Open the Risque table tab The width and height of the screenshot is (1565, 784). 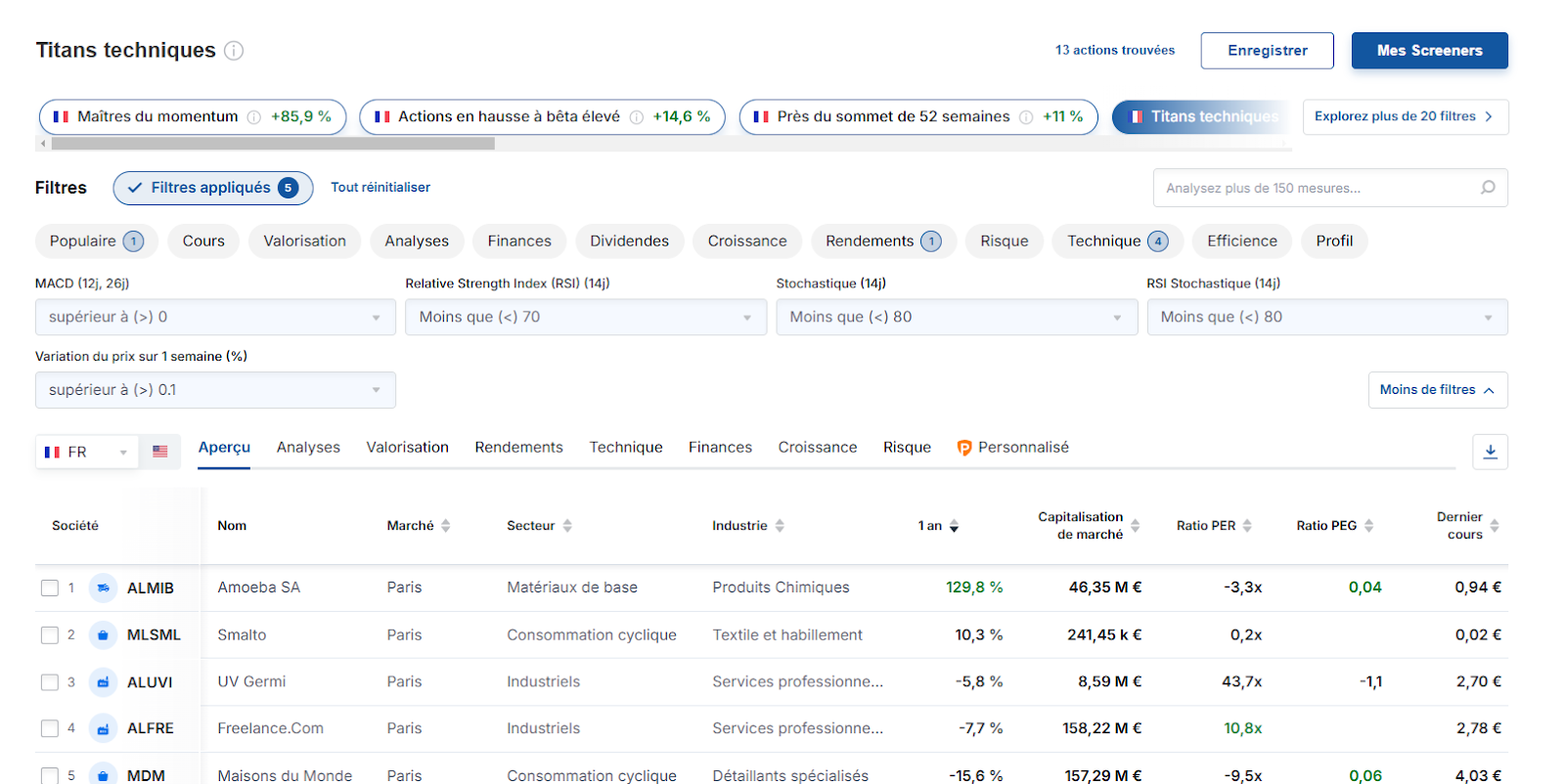pyautogui.click(x=907, y=448)
